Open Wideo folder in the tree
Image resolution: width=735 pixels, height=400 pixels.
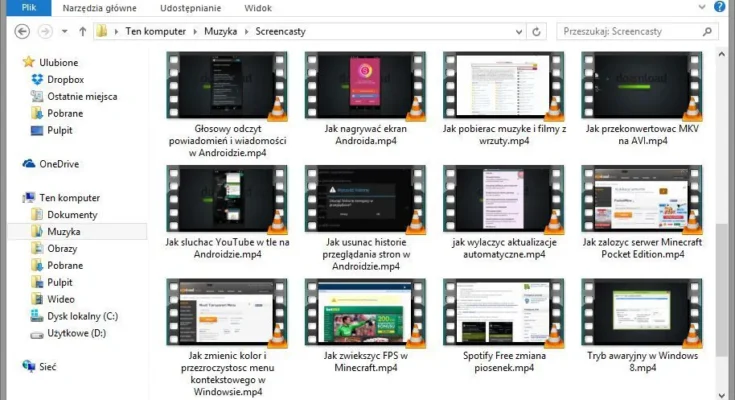[x=60, y=299]
